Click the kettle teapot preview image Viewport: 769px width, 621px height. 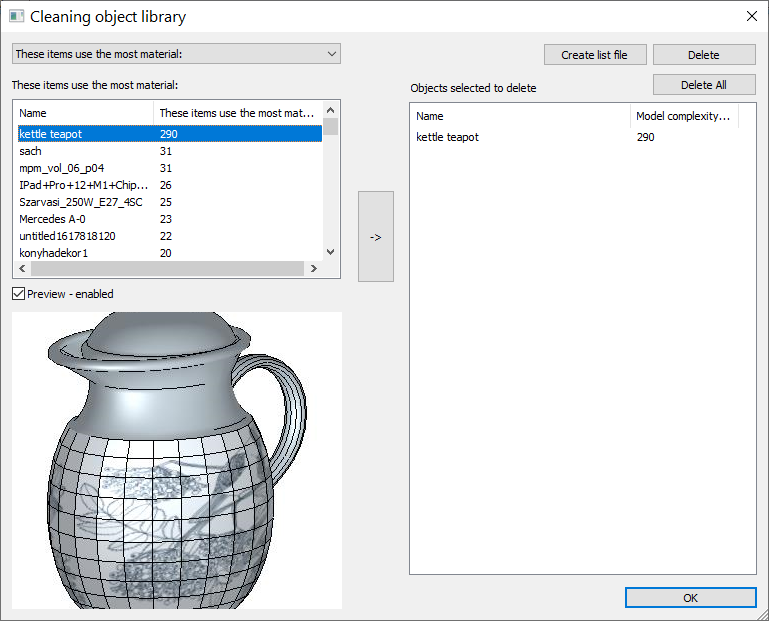(x=177, y=460)
